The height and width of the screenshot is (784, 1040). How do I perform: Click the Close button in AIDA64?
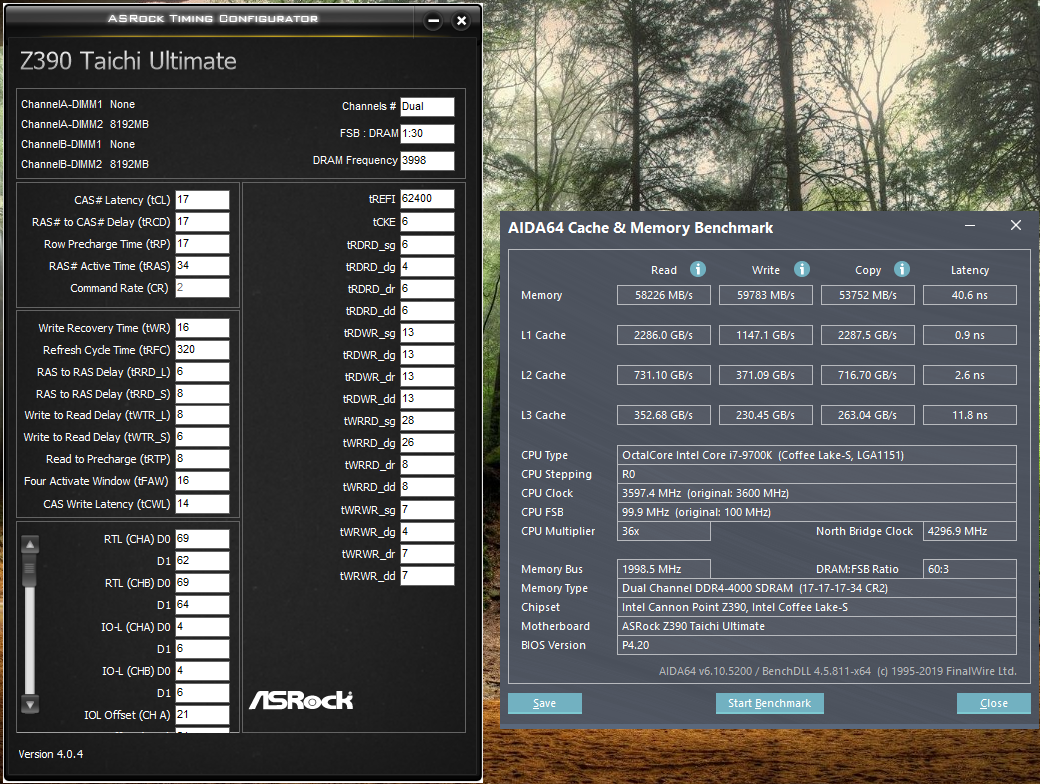tap(994, 703)
